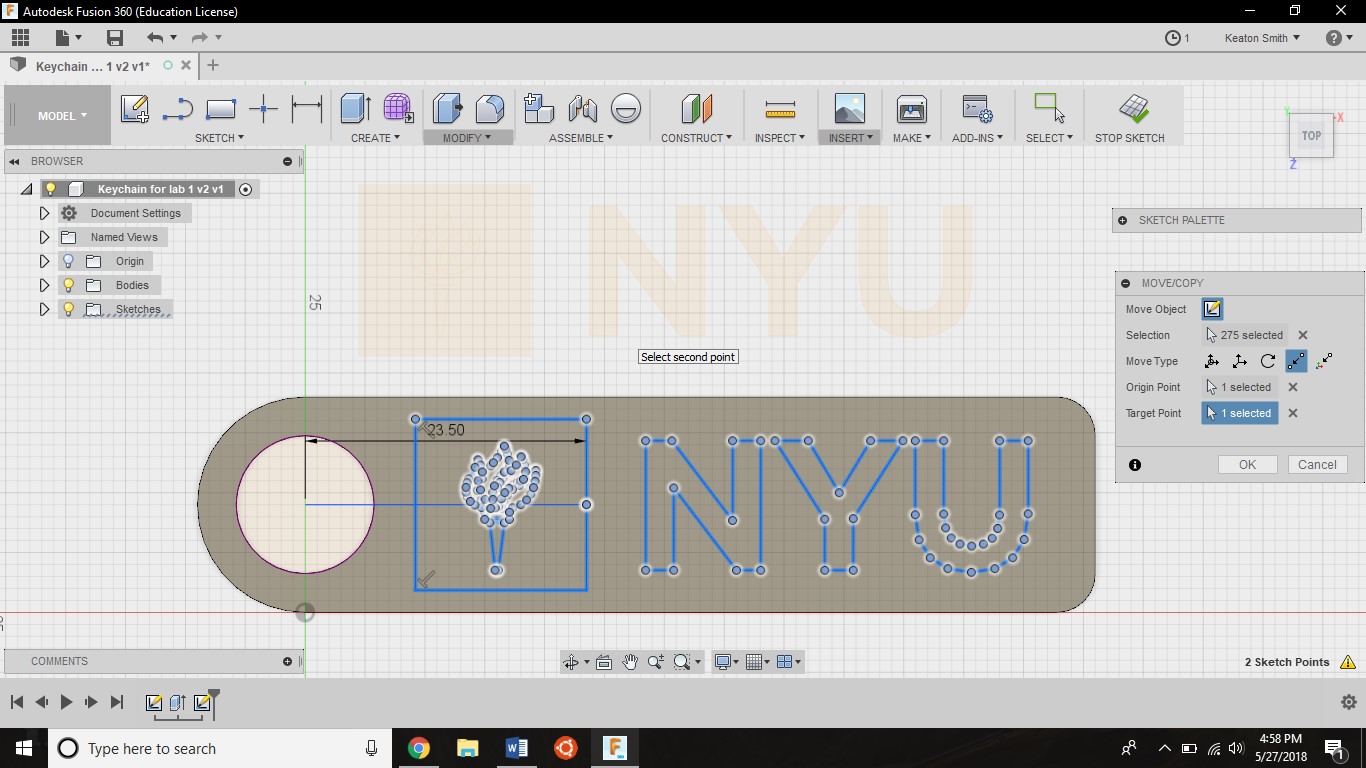
Task: Click the Extrude tool icon
Action: click(x=356, y=109)
